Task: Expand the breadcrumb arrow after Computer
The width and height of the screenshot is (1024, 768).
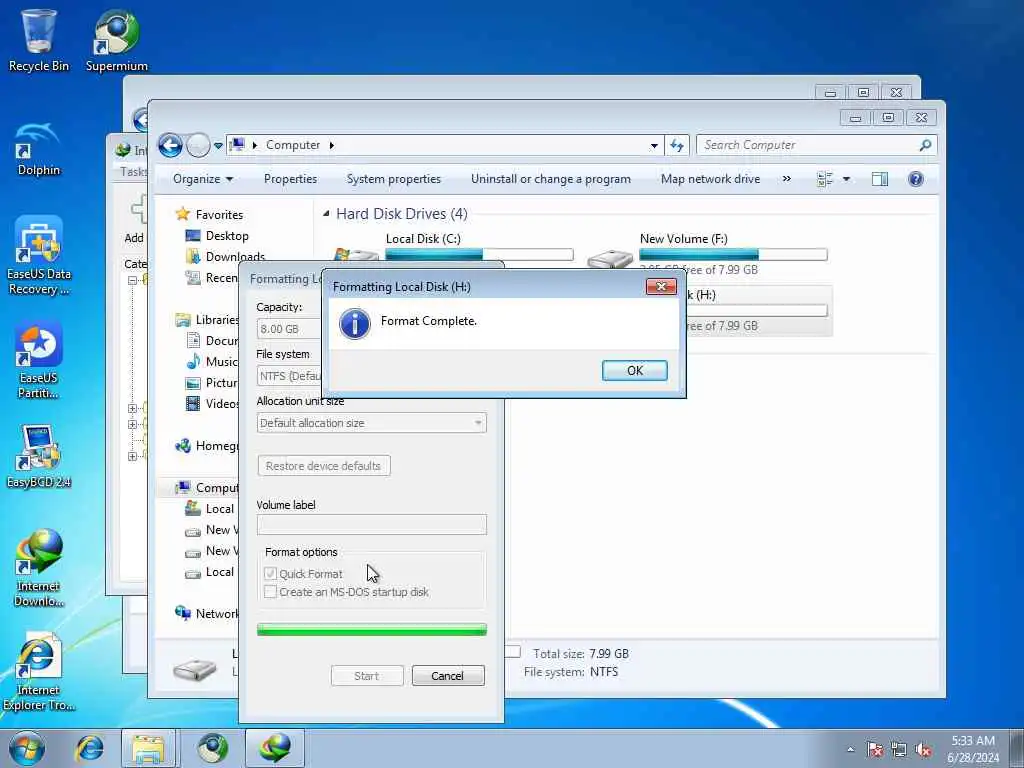Action: [332, 145]
